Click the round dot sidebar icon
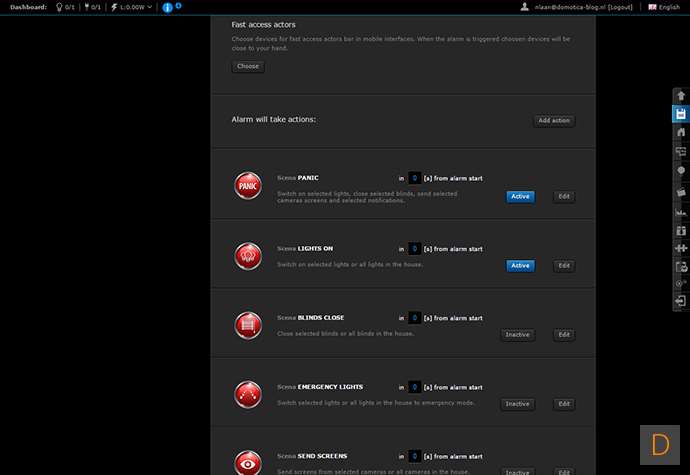 (x=681, y=170)
